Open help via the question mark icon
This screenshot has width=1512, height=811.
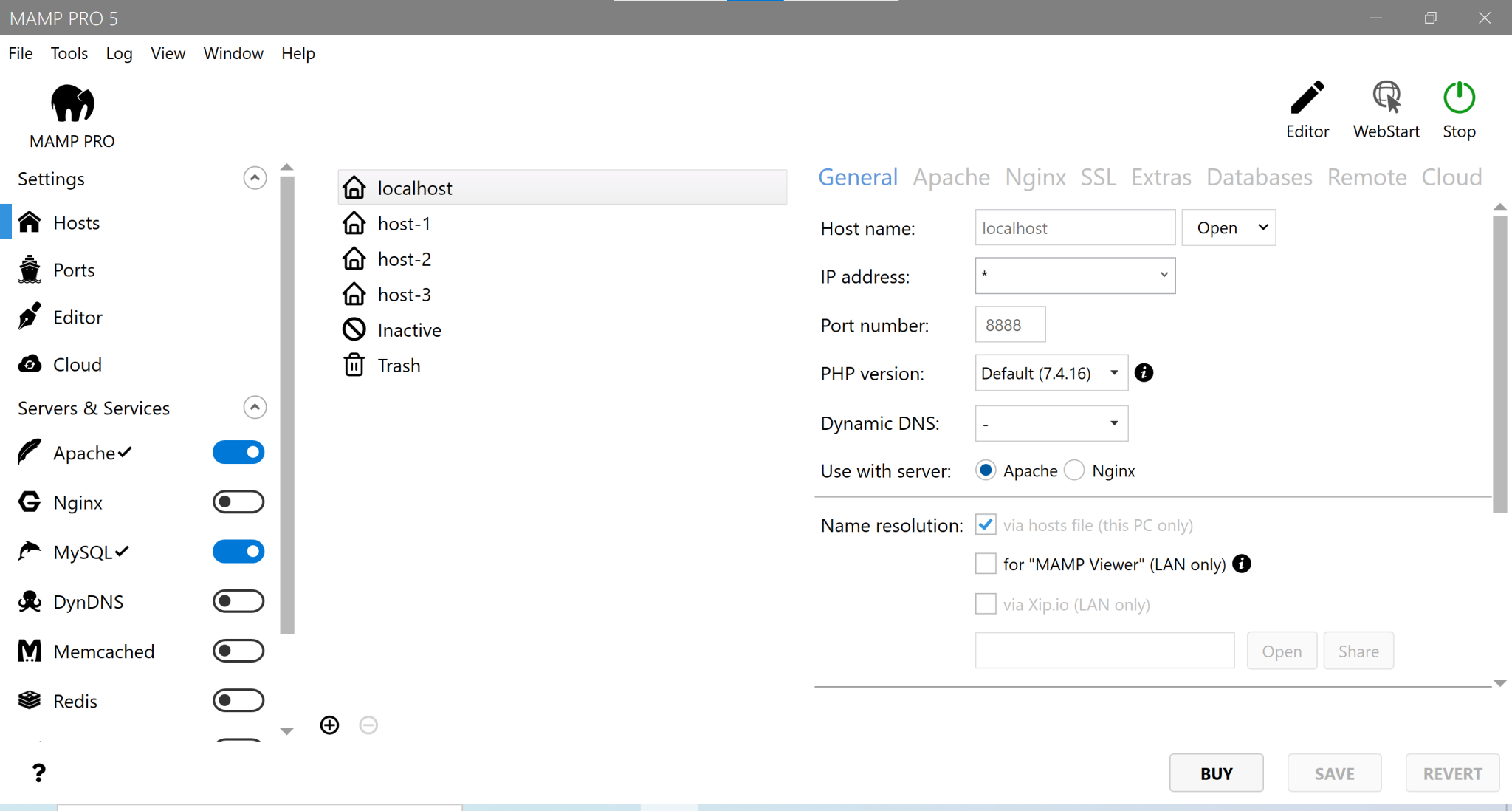(x=38, y=773)
